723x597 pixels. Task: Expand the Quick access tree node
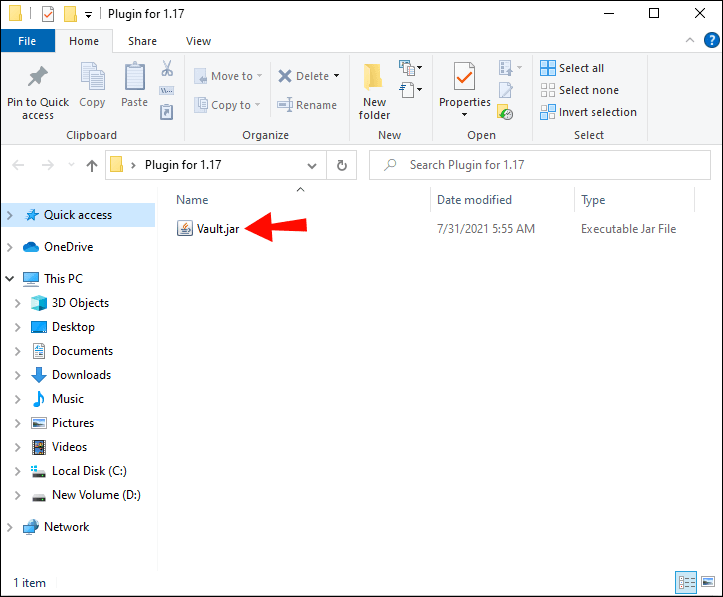pos(10,215)
